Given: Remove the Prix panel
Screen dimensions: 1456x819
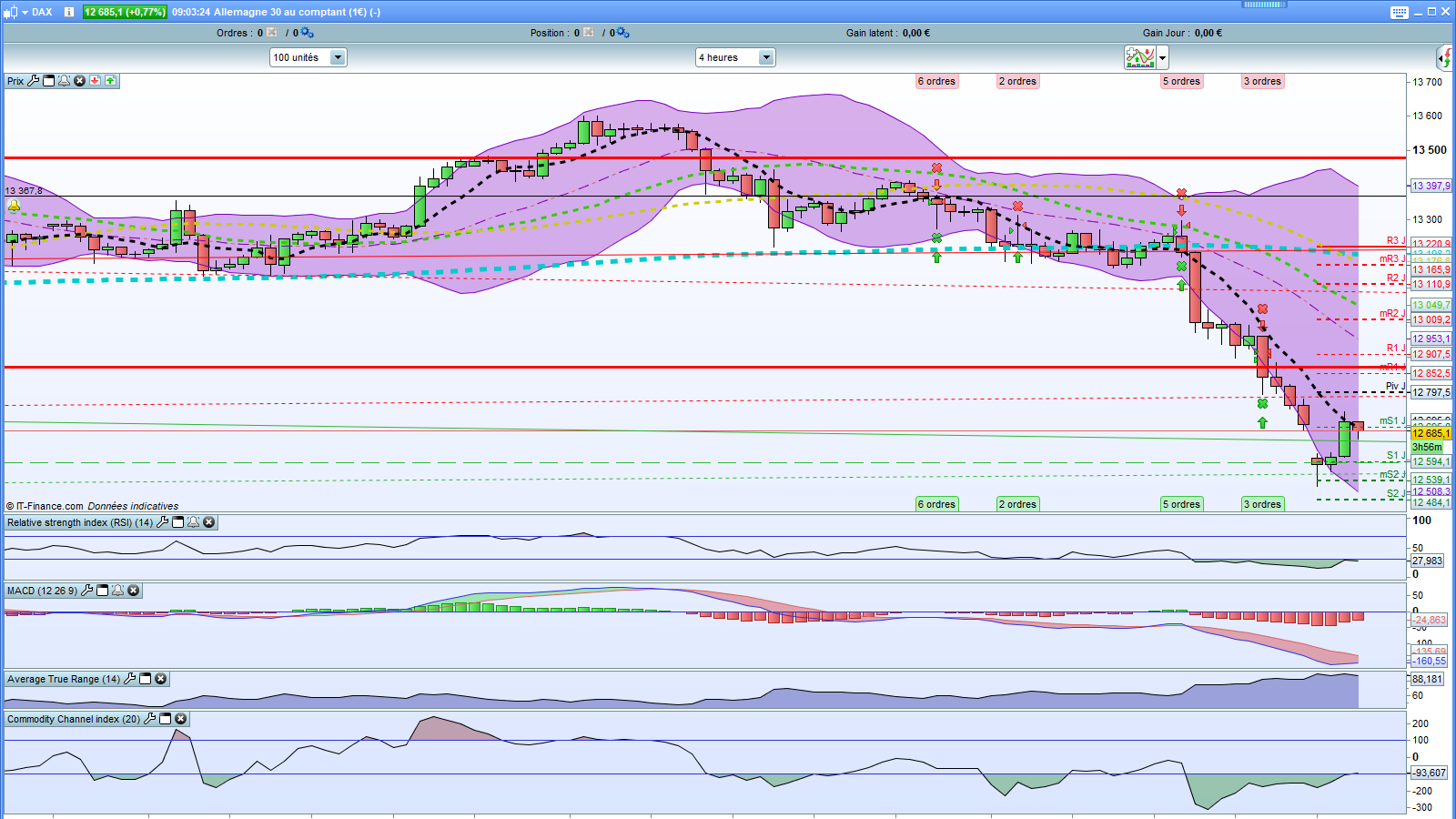Looking at the screenshot, I should tap(80, 81).
